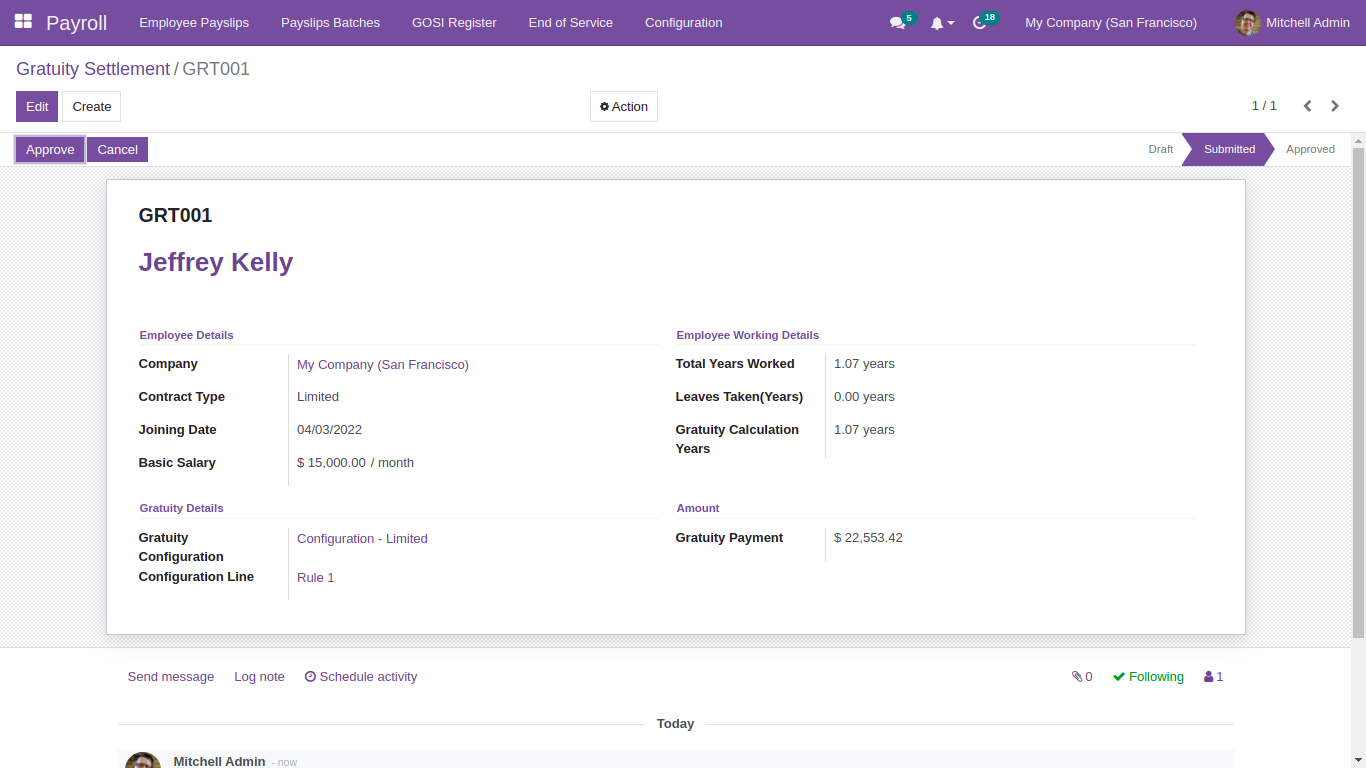Open the messaging conversations panel

point(897,22)
